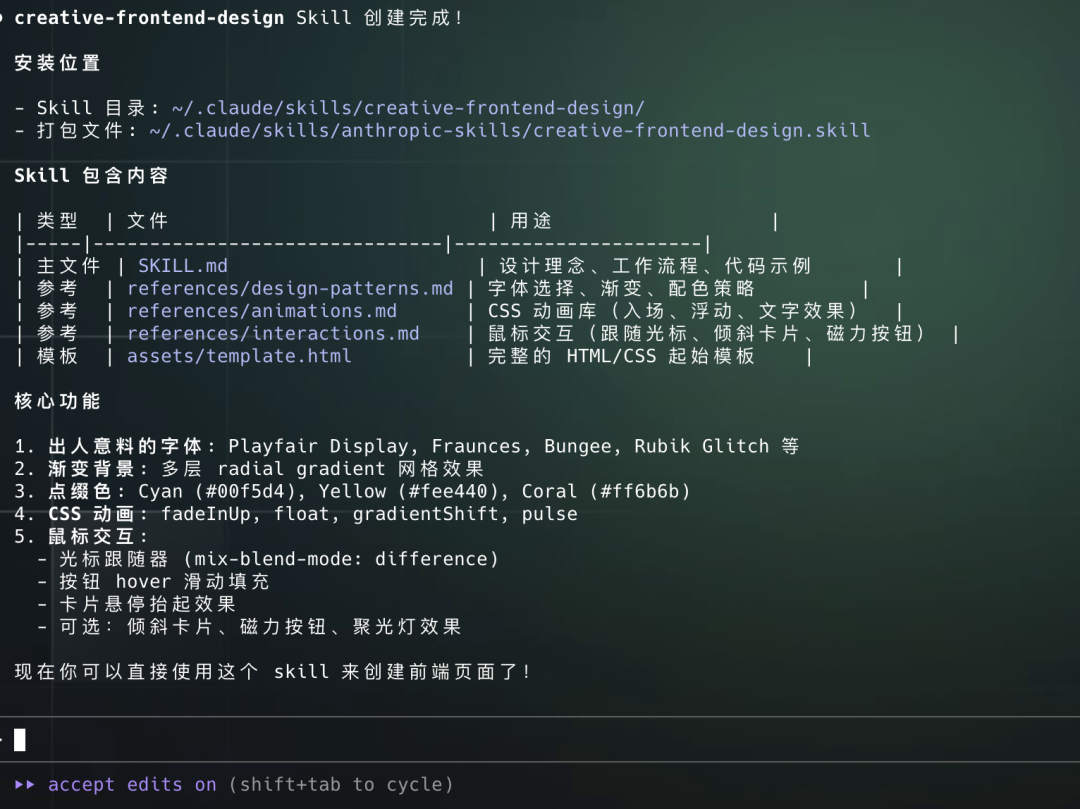Click the bullet marker before creative-frontend-design title
This screenshot has height=809, width=1080.
click(2, 18)
